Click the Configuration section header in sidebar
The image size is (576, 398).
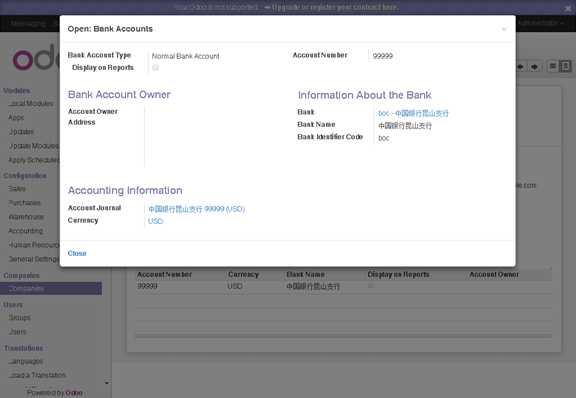25,175
